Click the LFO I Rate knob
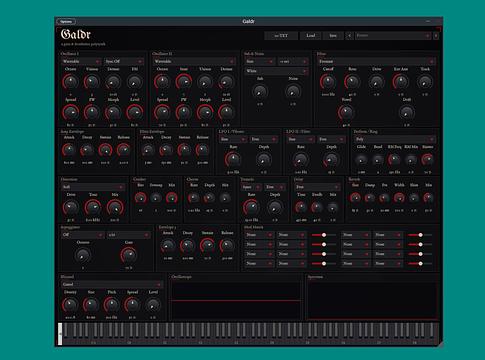This screenshot has height=360, width=485. 233,160
